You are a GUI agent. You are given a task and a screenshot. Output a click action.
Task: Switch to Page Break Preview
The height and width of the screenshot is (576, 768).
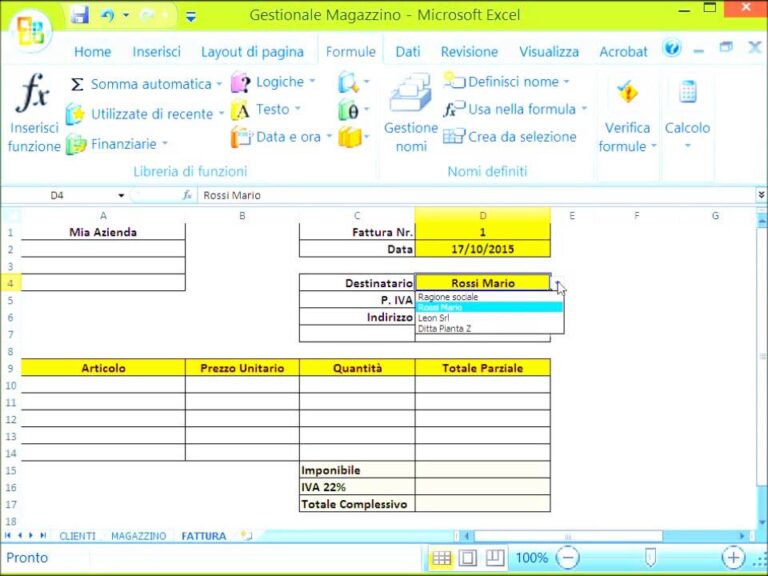(x=495, y=557)
